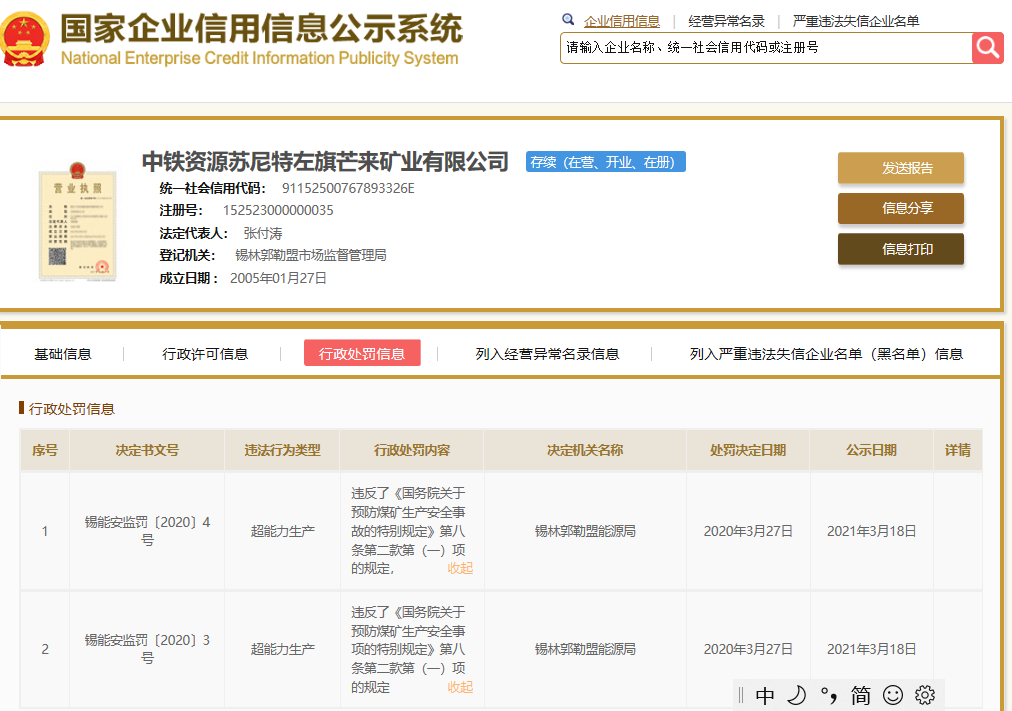The image size is (1012, 711).
Task: Click registration authority 锡林郭勒盟市场监督管理局
Action: [310, 255]
